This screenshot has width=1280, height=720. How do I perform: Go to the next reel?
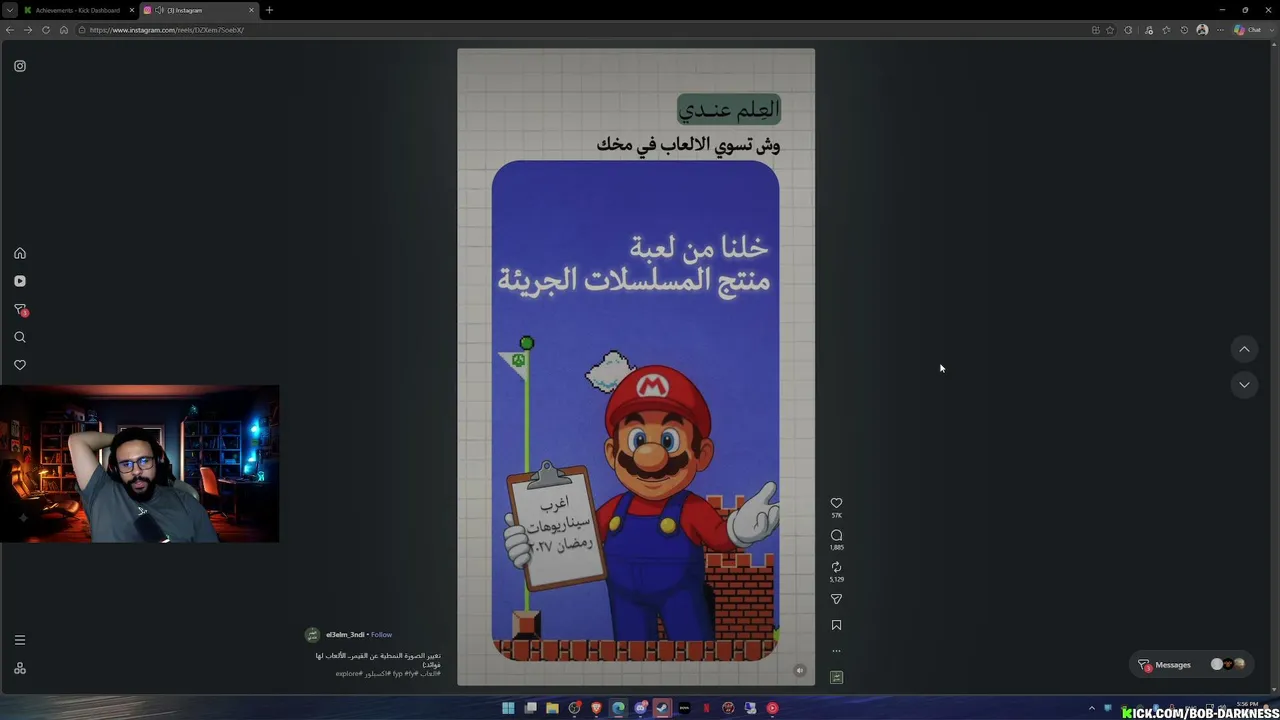(1244, 385)
